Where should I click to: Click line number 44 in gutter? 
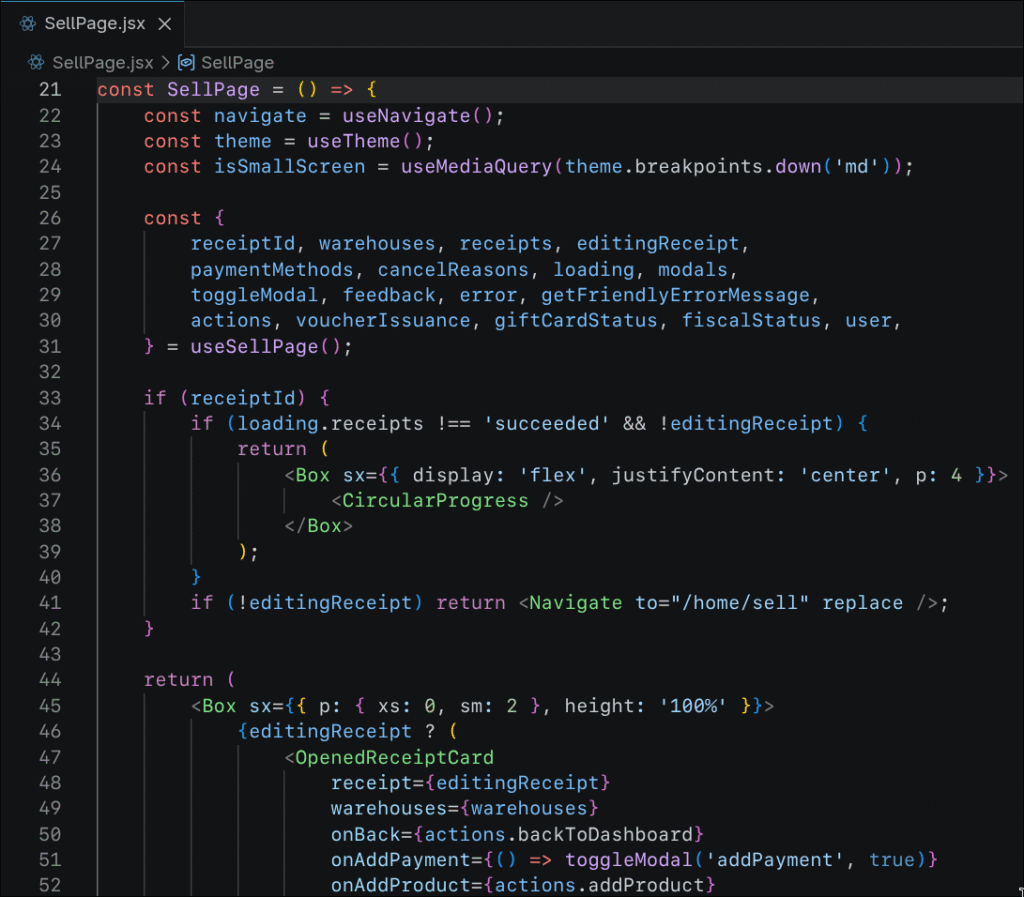(x=50, y=680)
